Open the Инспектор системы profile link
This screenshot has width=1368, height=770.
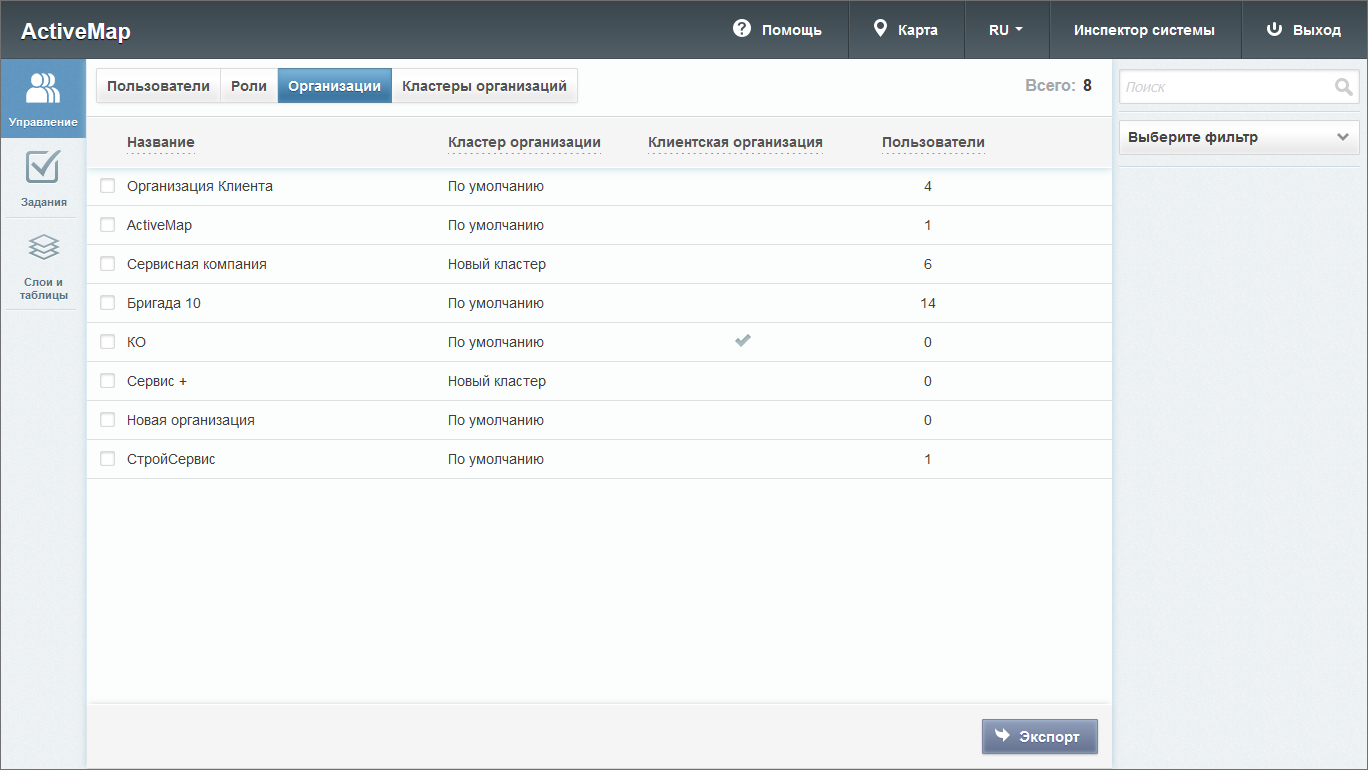coord(1144,30)
